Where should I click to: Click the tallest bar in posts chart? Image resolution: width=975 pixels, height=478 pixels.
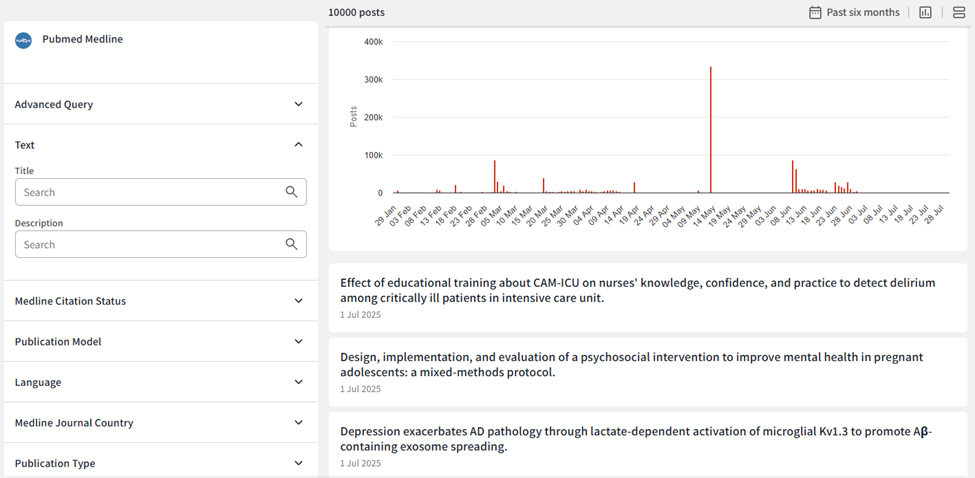click(x=710, y=130)
